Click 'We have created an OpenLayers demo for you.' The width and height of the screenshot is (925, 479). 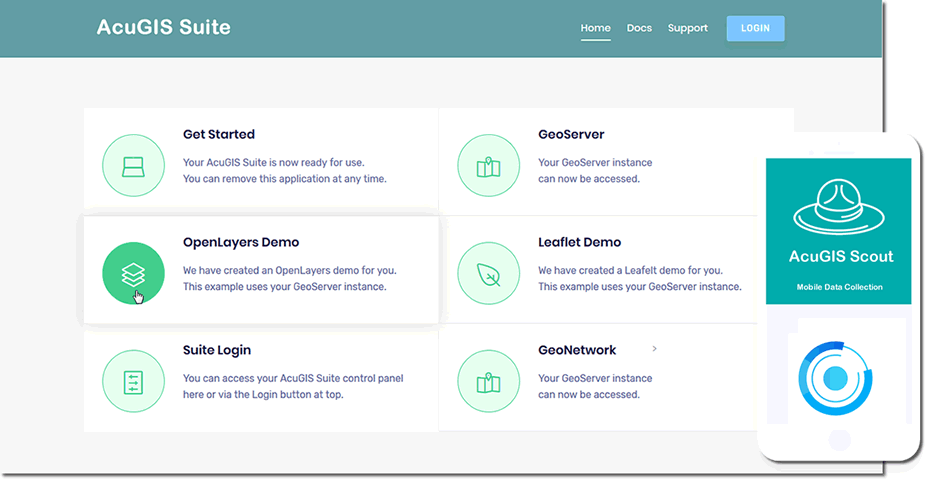click(x=290, y=270)
